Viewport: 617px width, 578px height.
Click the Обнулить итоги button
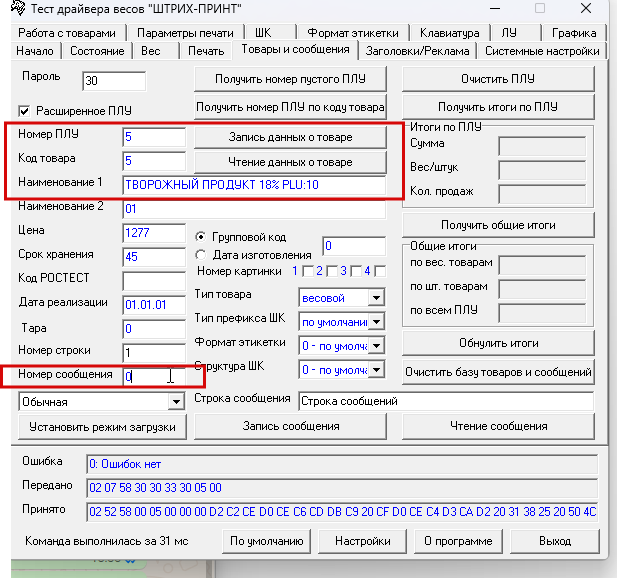[x=498, y=343]
